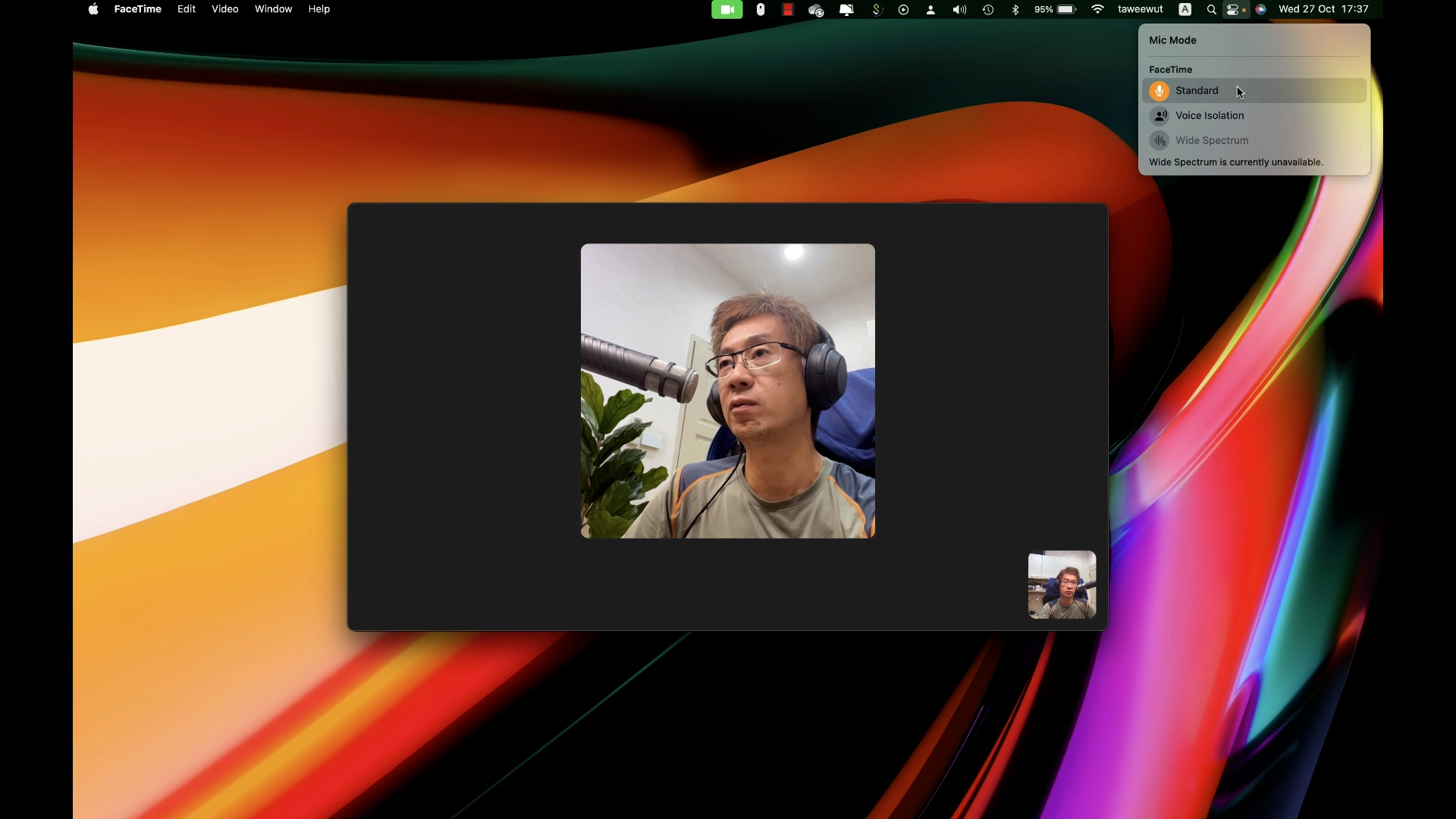Click the Help menu
The height and width of the screenshot is (819, 1456).
[318, 10]
